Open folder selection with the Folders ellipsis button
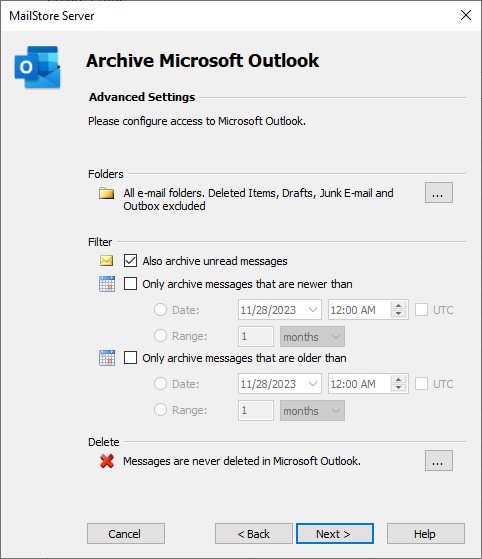Image resolution: width=482 pixels, height=559 pixels. pyautogui.click(x=439, y=193)
